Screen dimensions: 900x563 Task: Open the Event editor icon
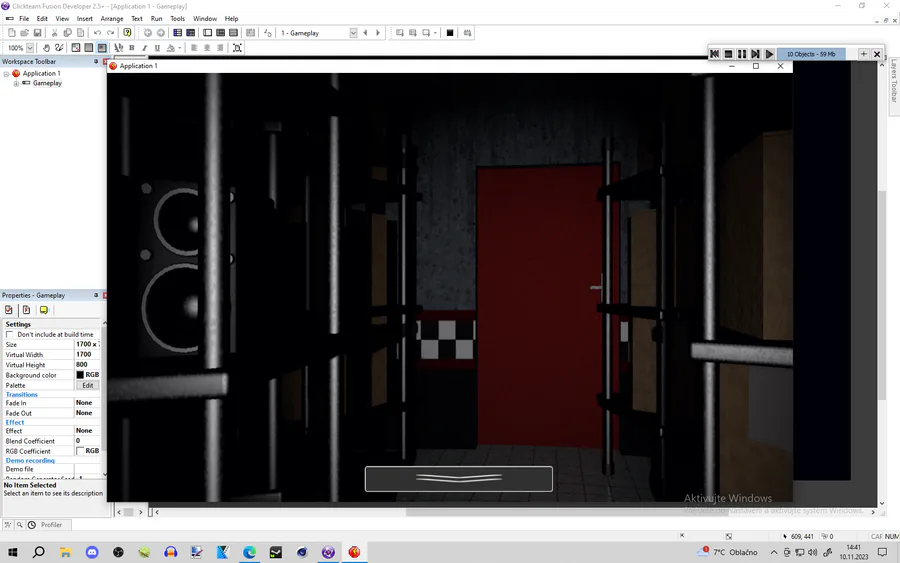tap(220, 33)
